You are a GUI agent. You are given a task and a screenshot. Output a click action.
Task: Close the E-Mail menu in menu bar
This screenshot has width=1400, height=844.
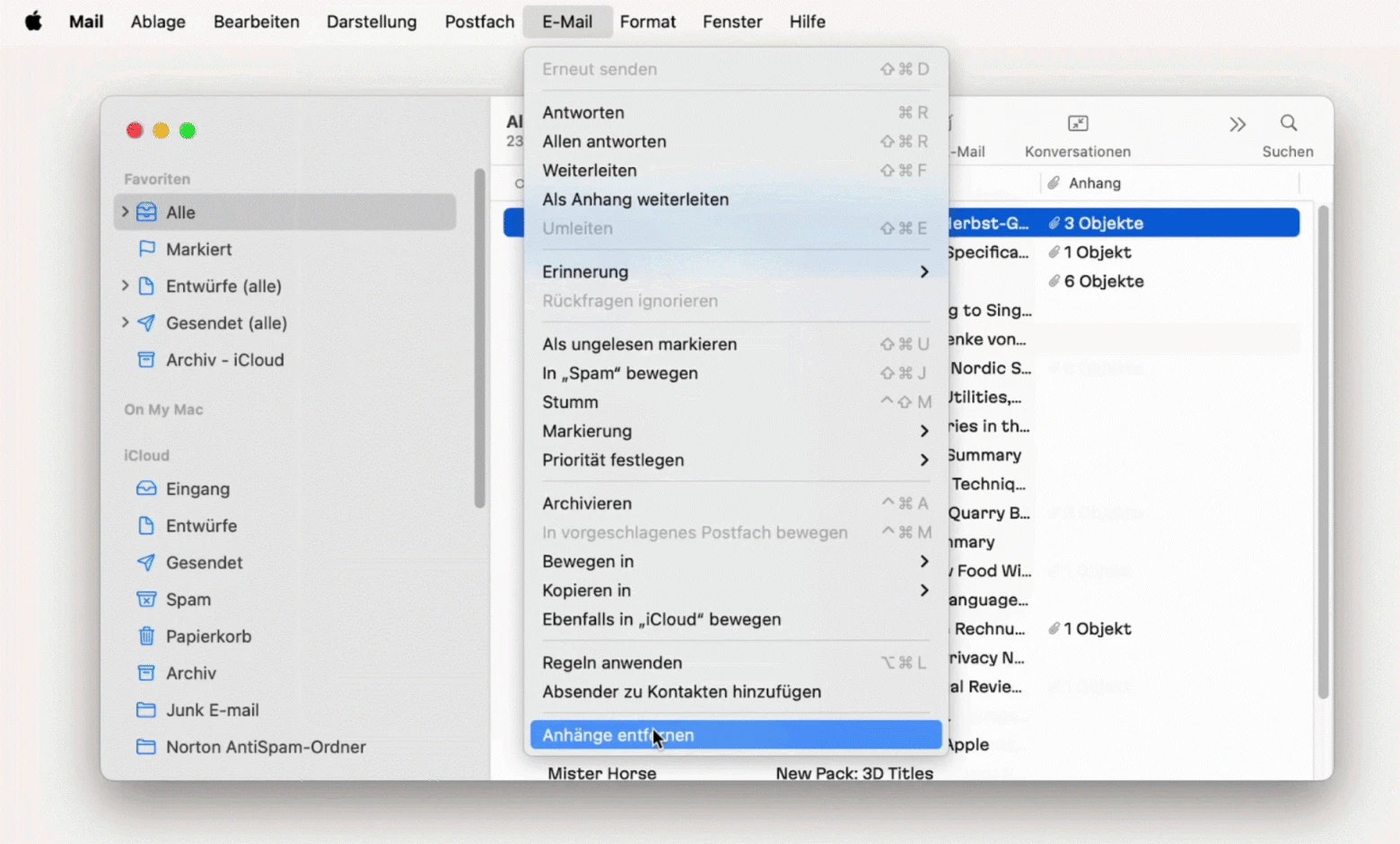point(567,22)
